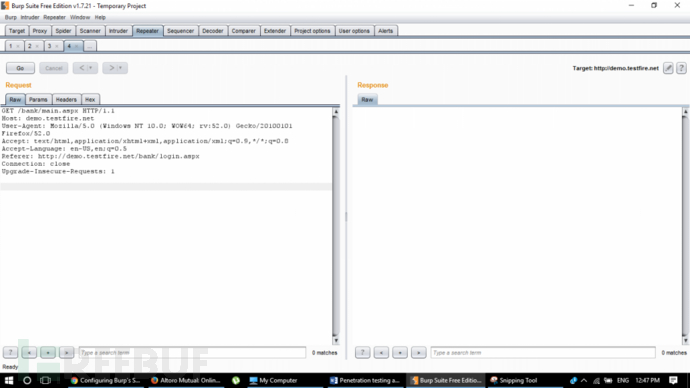Open Chrome window Configuring Burp's S...
This screenshot has height=388, width=690.
(x=106, y=380)
